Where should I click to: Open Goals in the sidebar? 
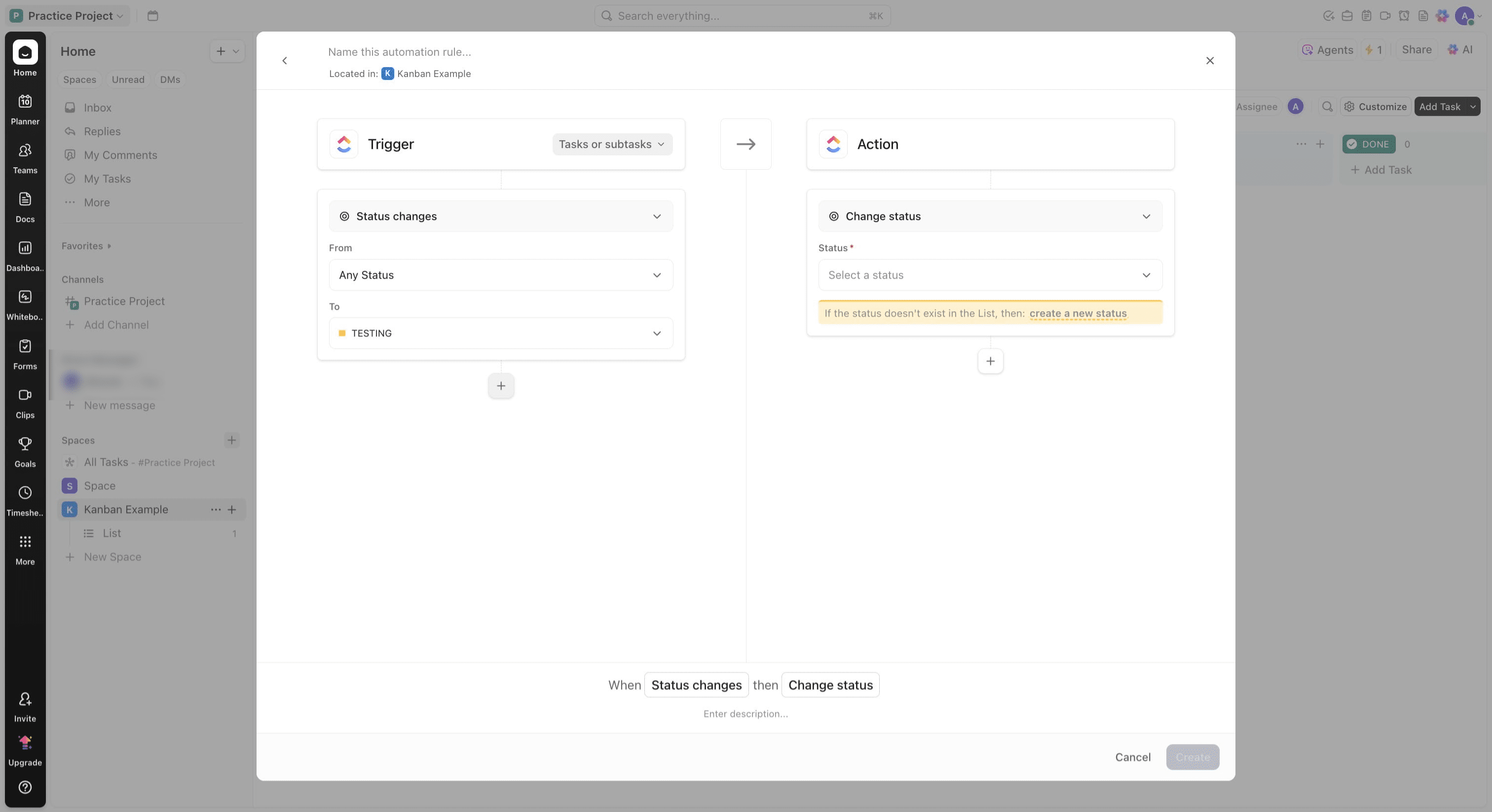coord(25,452)
